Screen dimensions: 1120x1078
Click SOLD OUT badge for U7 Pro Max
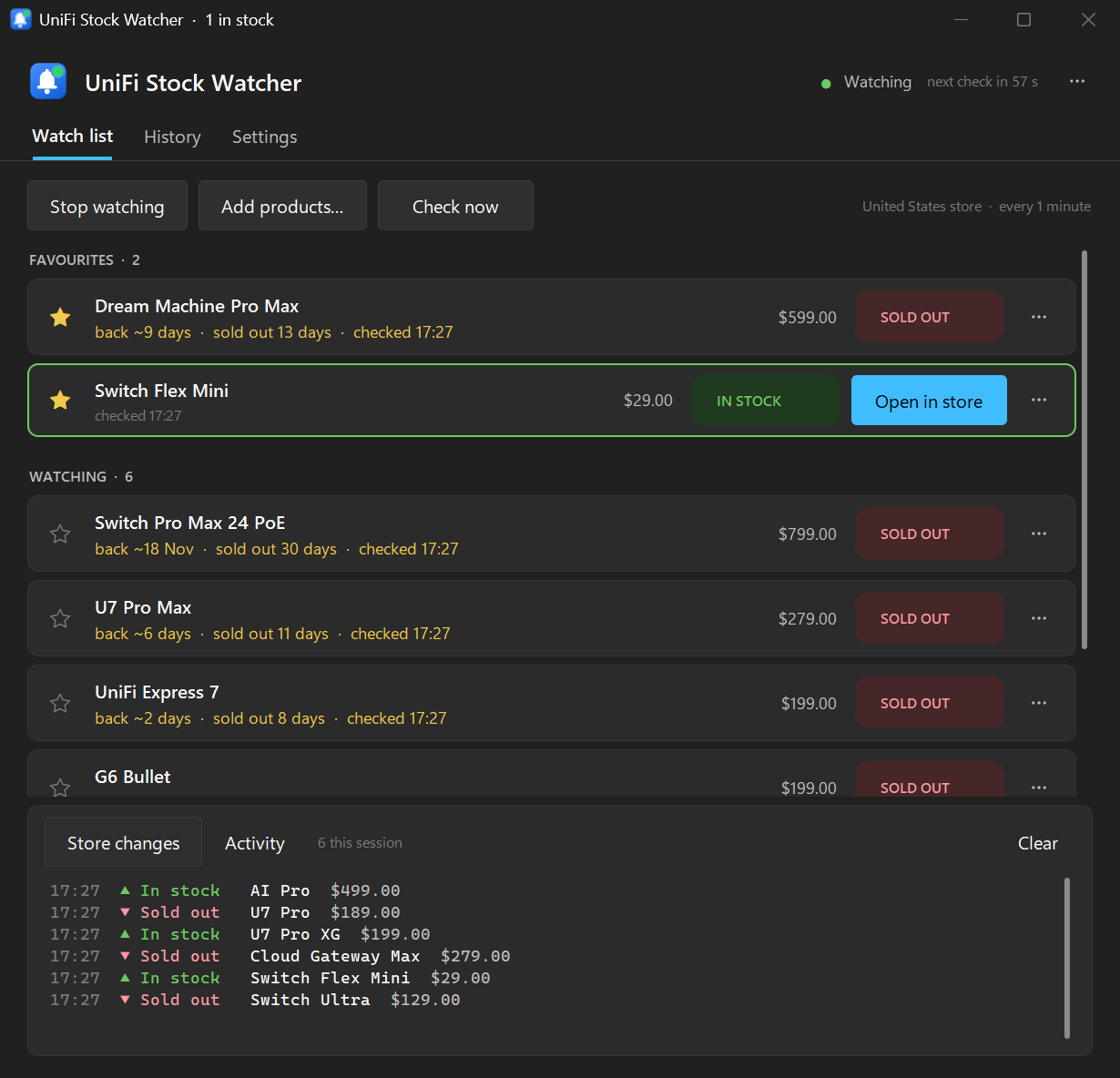click(930, 618)
